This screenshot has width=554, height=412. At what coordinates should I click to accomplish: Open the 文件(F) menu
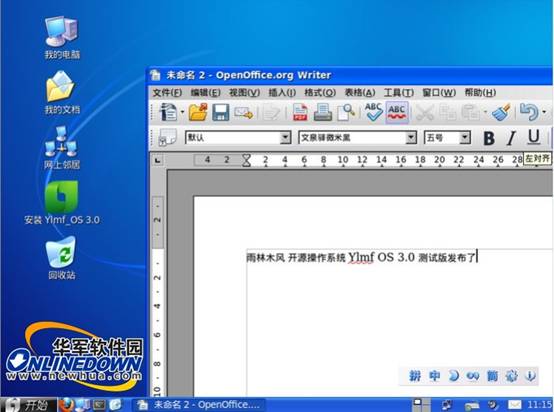point(167,93)
